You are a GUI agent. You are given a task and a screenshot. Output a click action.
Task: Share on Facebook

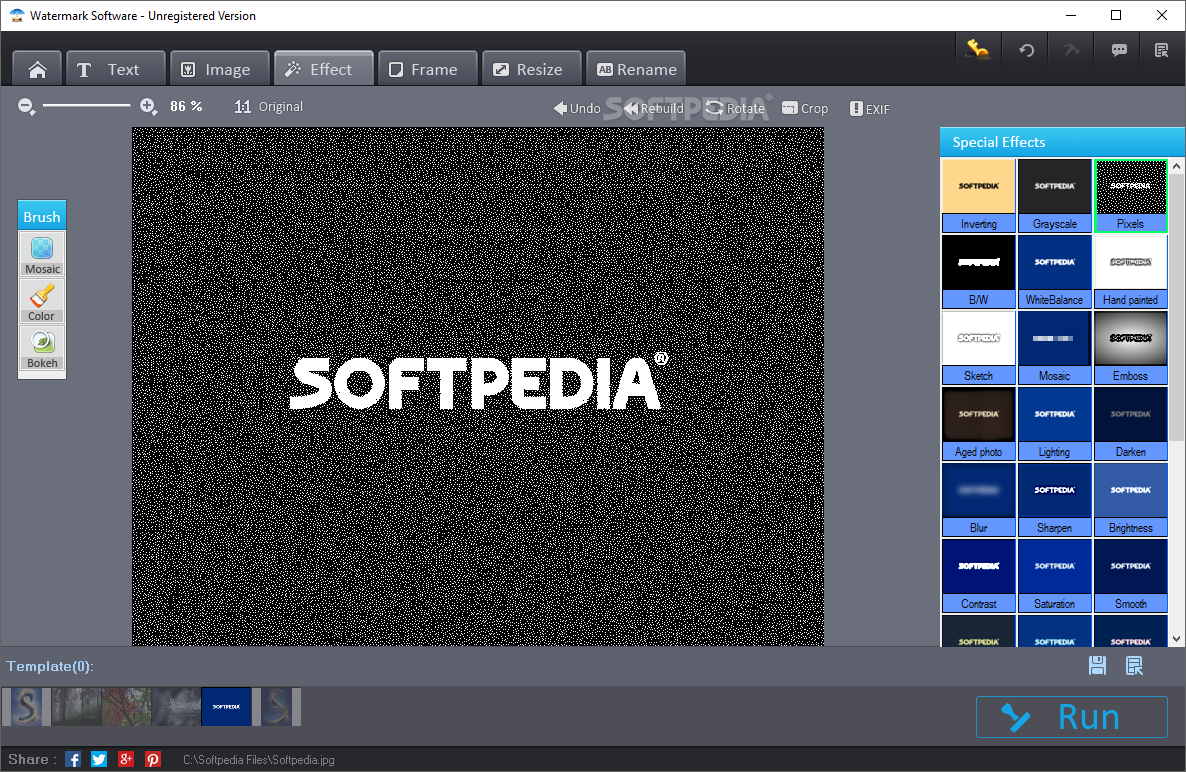tap(73, 759)
